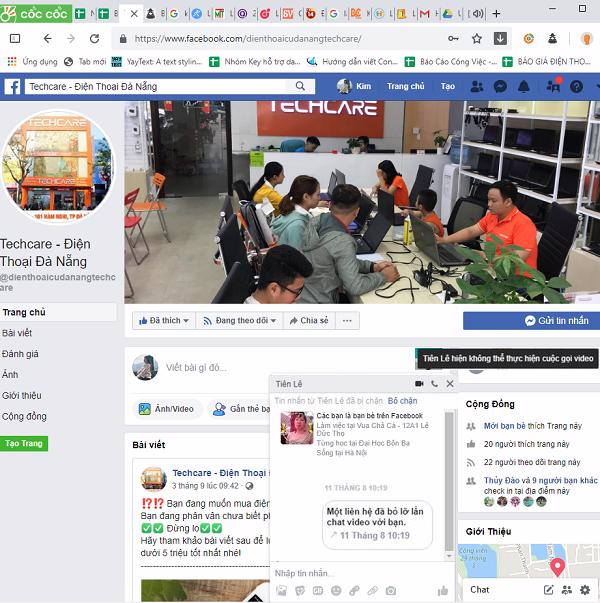Screen dimensions: 600x603
Task: Open Facebook notifications bell
Action: click(524, 87)
